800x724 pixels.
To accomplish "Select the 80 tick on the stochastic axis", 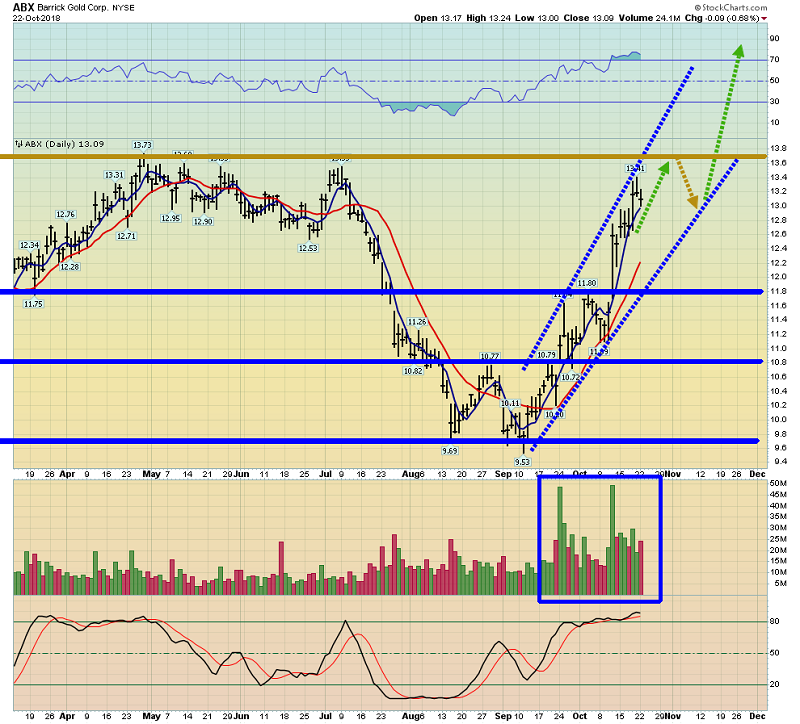I will click(x=774, y=621).
